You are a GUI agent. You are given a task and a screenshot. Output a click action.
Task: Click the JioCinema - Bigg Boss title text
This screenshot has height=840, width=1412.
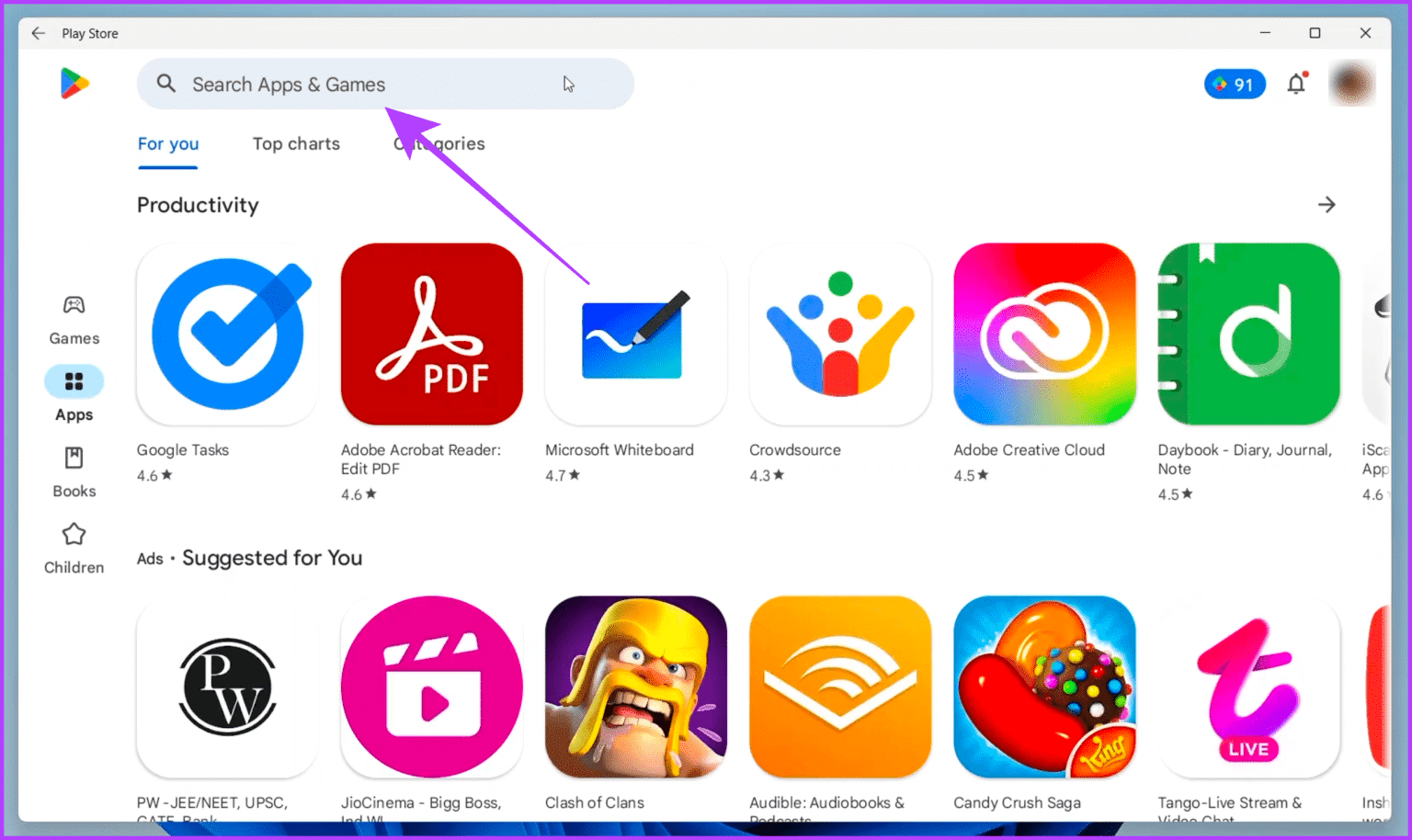(421, 808)
